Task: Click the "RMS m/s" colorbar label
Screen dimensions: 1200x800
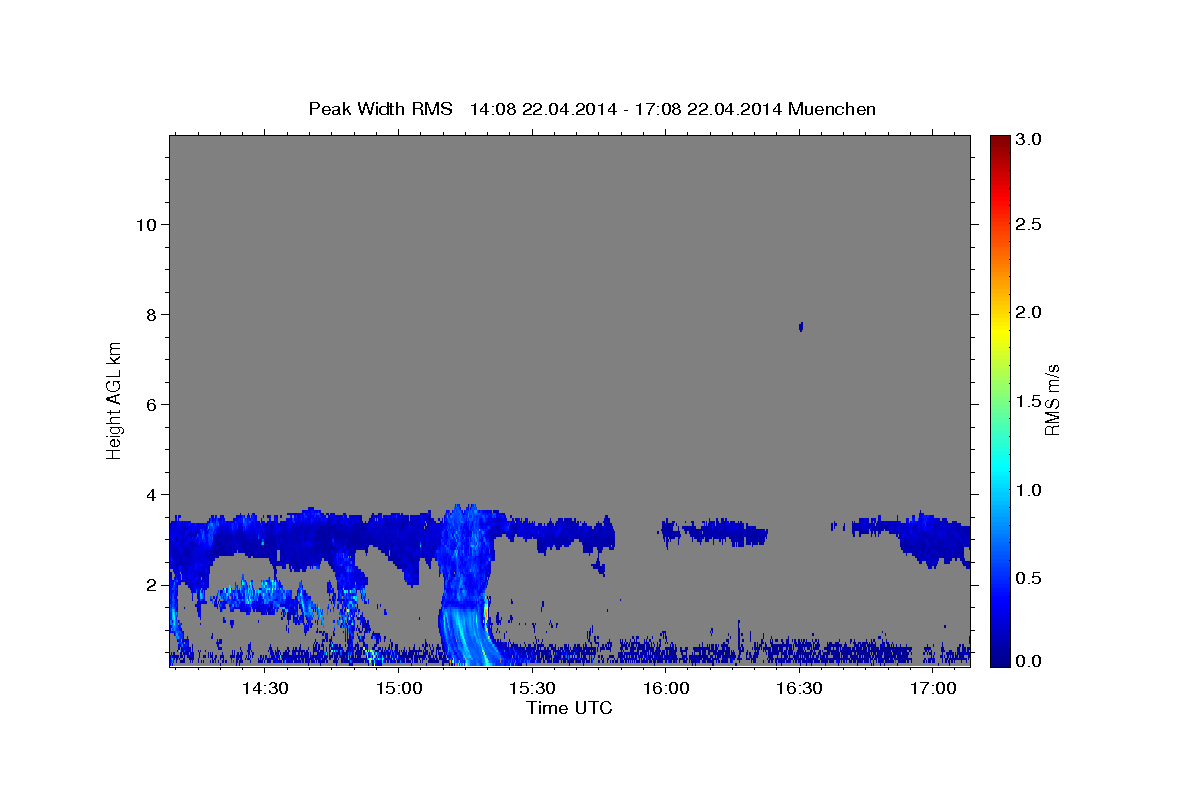Action: click(x=1051, y=402)
